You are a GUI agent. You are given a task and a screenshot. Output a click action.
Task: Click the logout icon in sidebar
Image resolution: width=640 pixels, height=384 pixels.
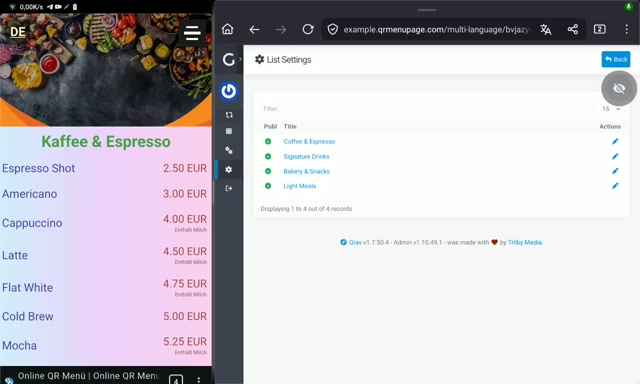point(229,188)
